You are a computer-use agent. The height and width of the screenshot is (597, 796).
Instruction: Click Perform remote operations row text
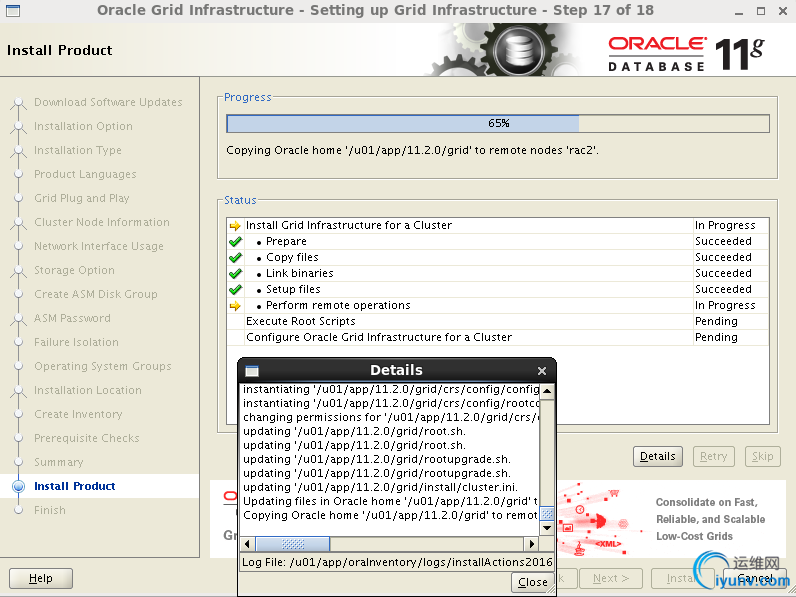point(338,305)
